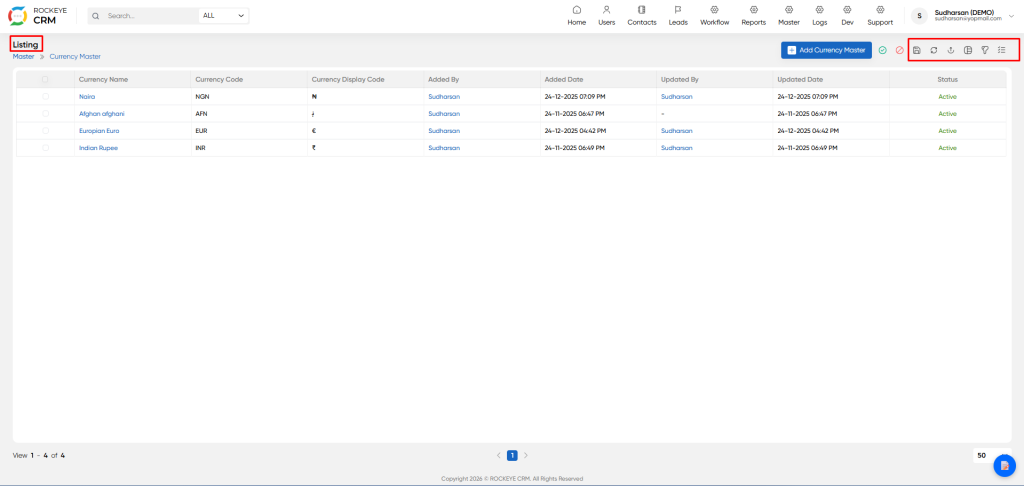Click the Currency Master breadcrumb link
The image size is (1024, 486).
[75, 57]
